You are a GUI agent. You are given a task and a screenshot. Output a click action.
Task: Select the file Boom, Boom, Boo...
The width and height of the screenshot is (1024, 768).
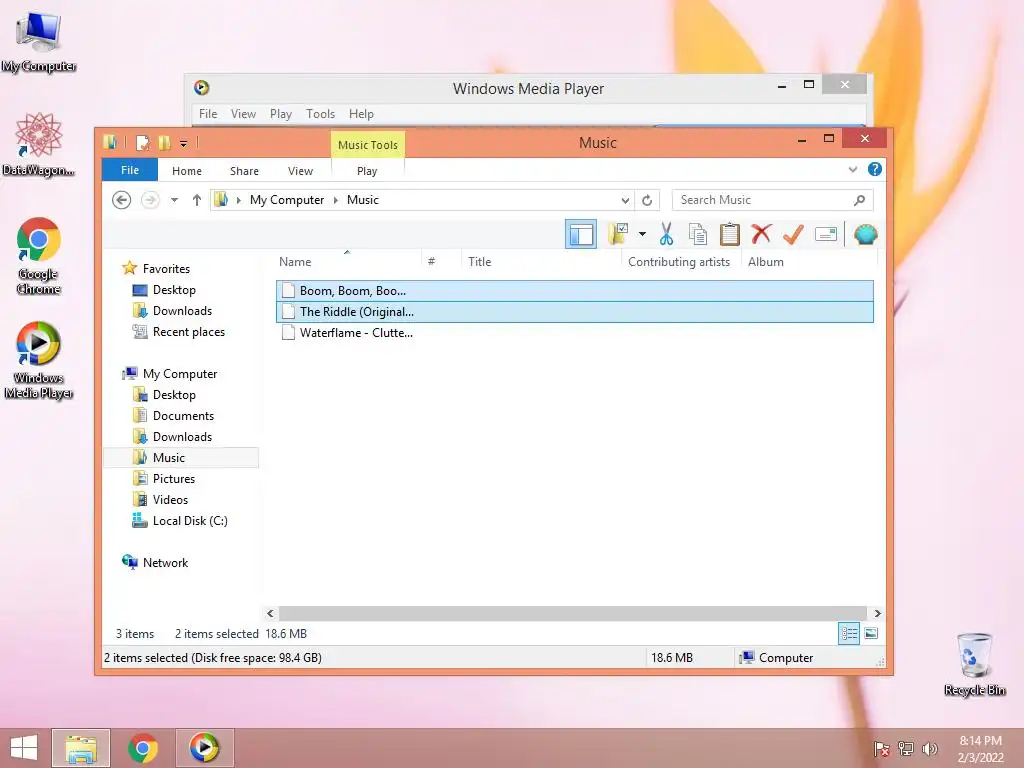[x=575, y=291]
